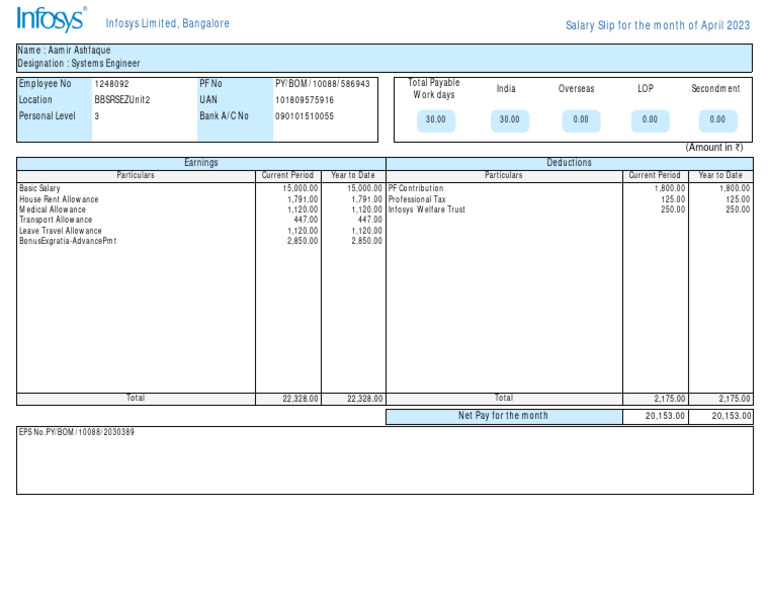Select 'Salary Slip for the month of April 2023'

click(x=657, y=25)
